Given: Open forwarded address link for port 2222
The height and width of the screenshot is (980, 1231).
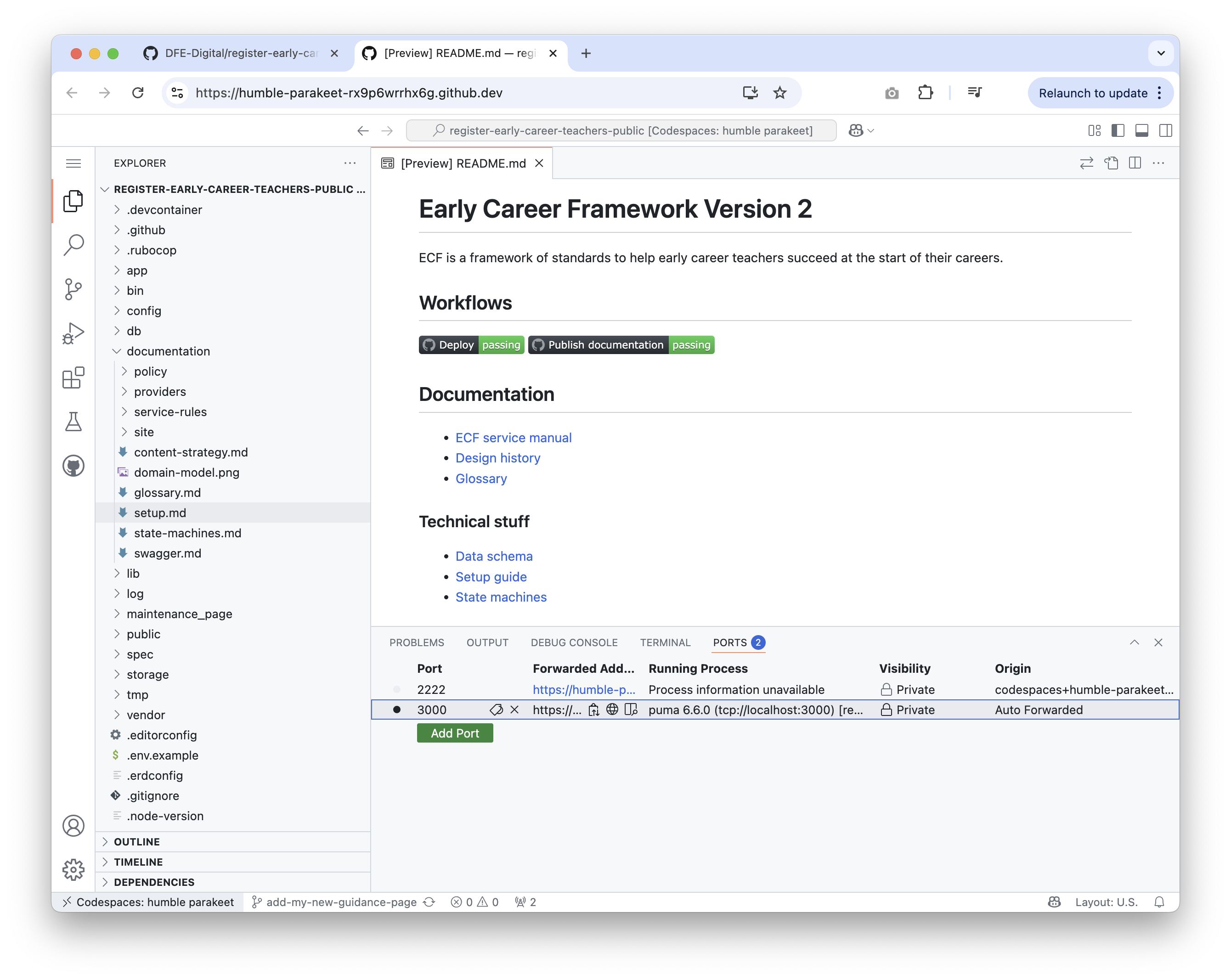Looking at the screenshot, I should [583, 689].
